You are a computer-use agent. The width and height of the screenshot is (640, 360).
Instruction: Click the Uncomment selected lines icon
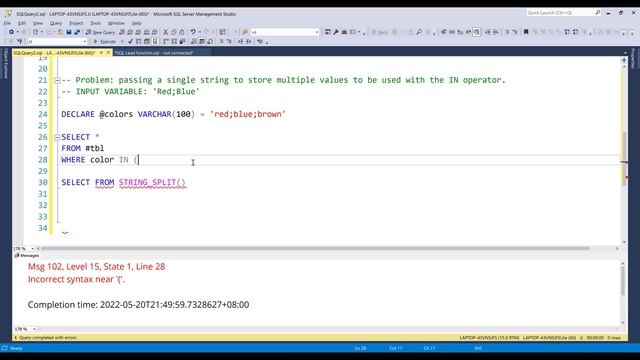(x=229, y=41)
